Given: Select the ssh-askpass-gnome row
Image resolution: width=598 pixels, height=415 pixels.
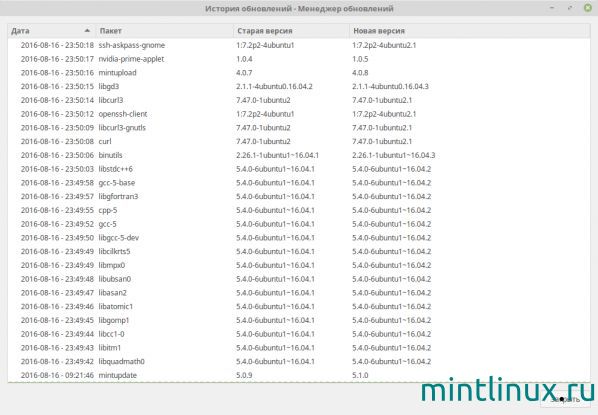Looking at the screenshot, I should pyautogui.click(x=299, y=45).
